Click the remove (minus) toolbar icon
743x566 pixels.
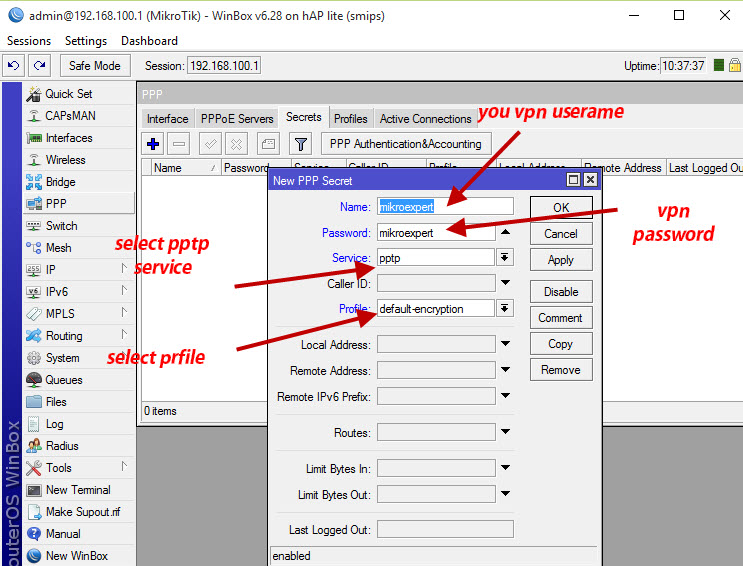pyautogui.click(x=179, y=144)
